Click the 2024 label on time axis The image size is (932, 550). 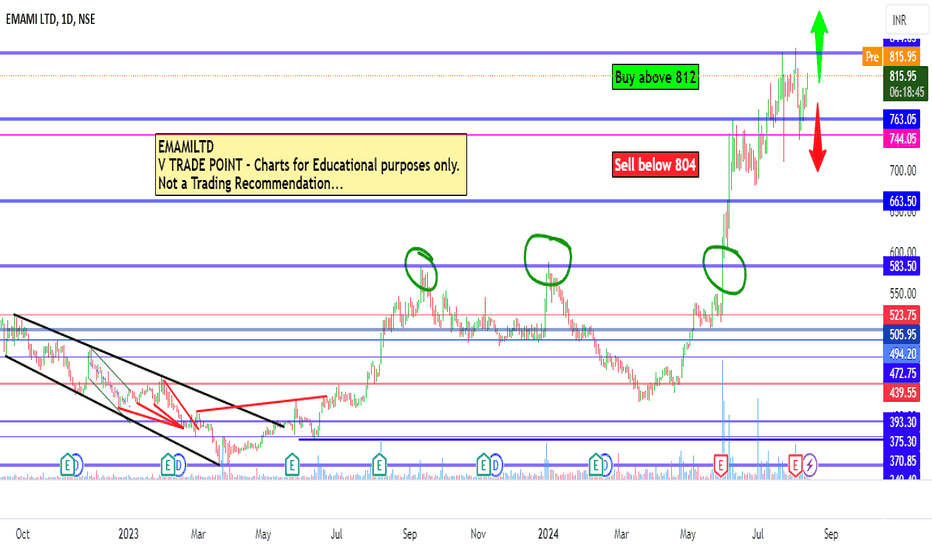(x=548, y=534)
